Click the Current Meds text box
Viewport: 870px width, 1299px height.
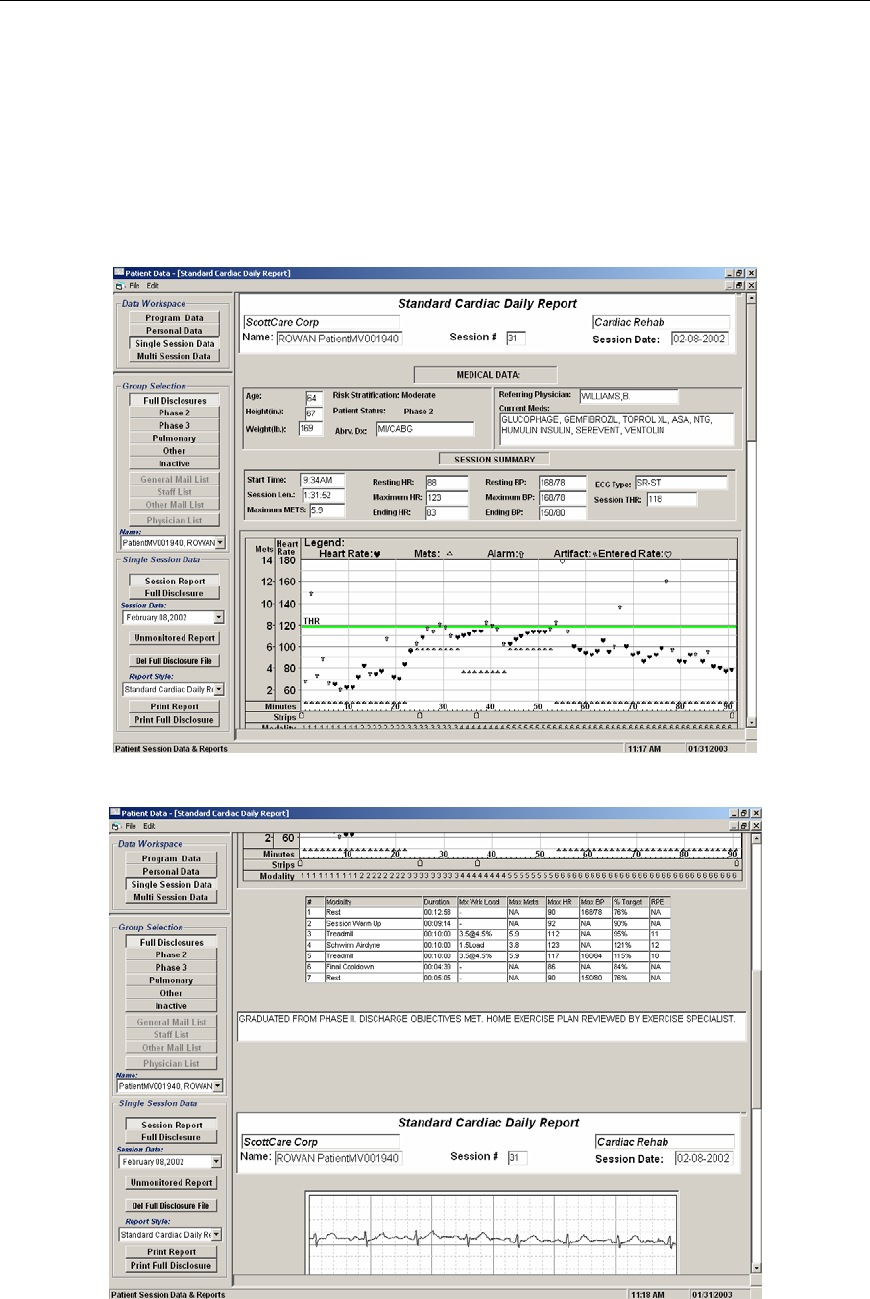[x=615, y=429]
